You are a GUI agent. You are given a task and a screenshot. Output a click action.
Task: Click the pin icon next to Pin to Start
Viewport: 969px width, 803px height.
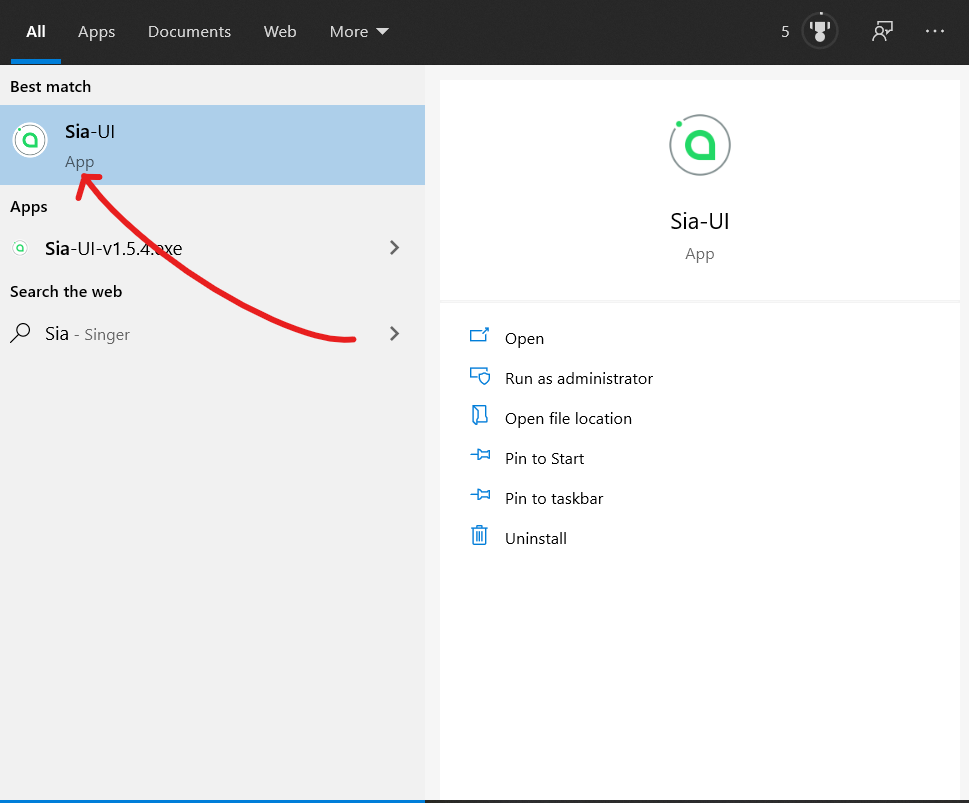click(480, 455)
